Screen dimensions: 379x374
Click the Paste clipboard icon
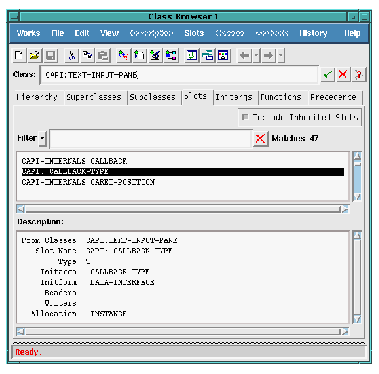pyautogui.click(x=103, y=55)
